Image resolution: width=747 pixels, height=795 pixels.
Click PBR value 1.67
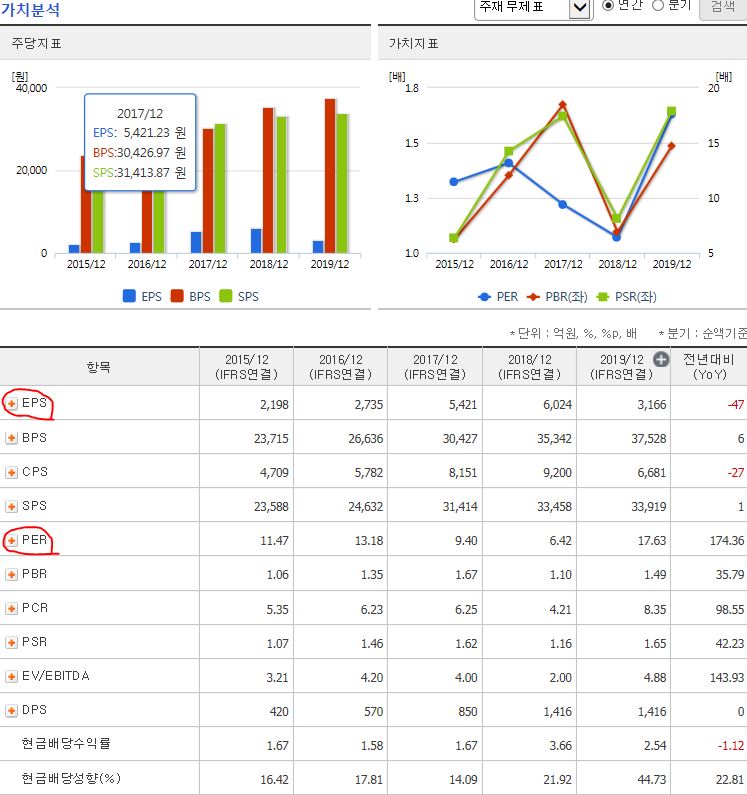pos(466,574)
